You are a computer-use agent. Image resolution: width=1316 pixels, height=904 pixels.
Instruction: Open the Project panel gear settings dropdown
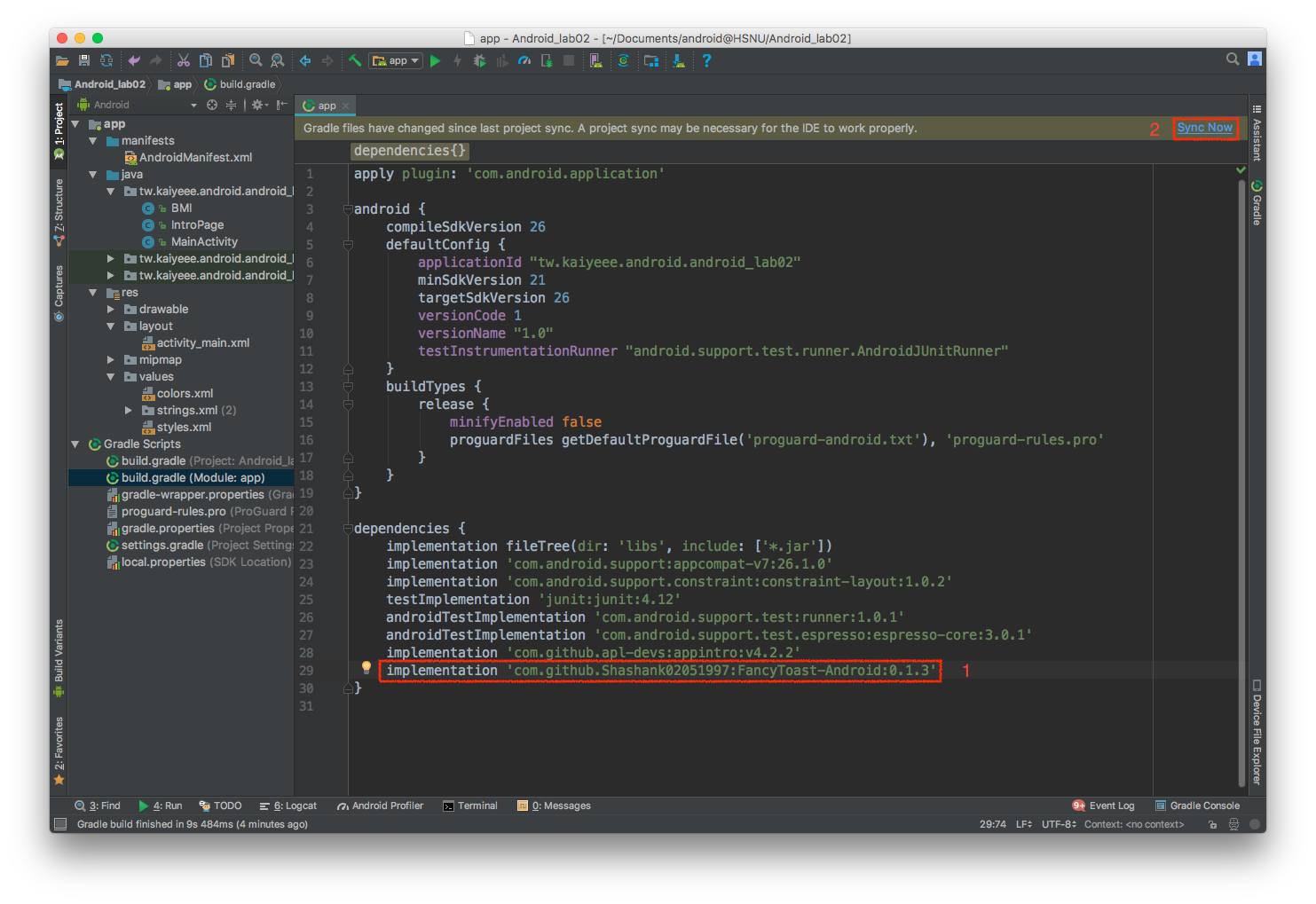click(x=260, y=105)
